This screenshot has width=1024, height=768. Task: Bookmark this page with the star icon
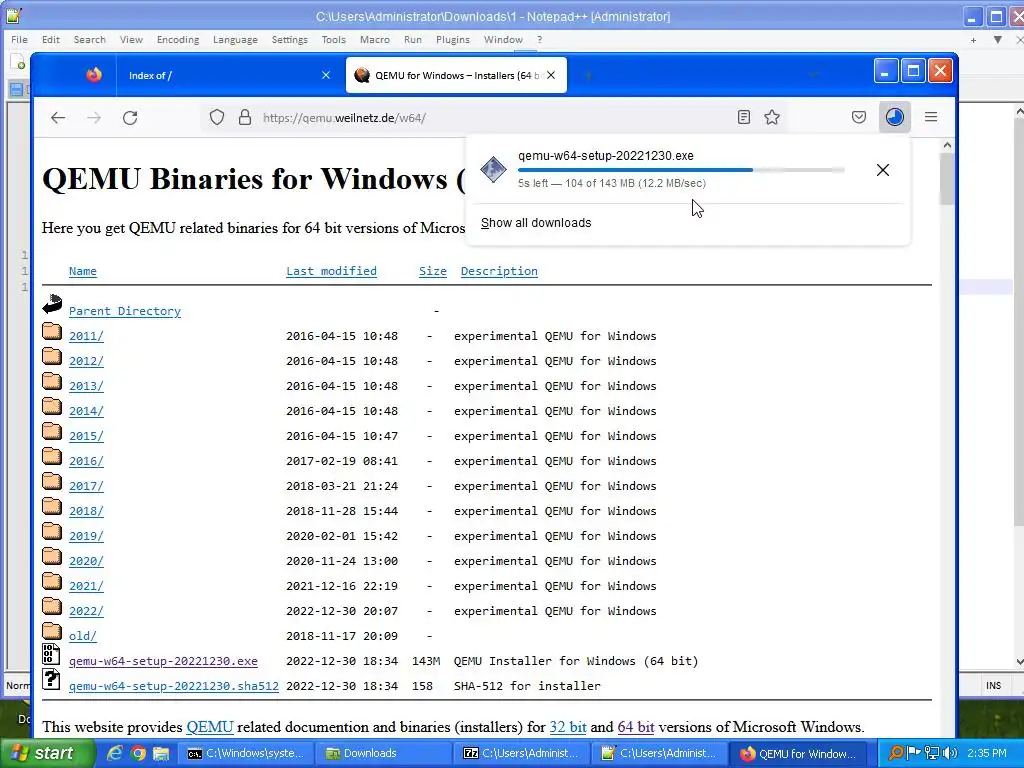[x=772, y=118]
